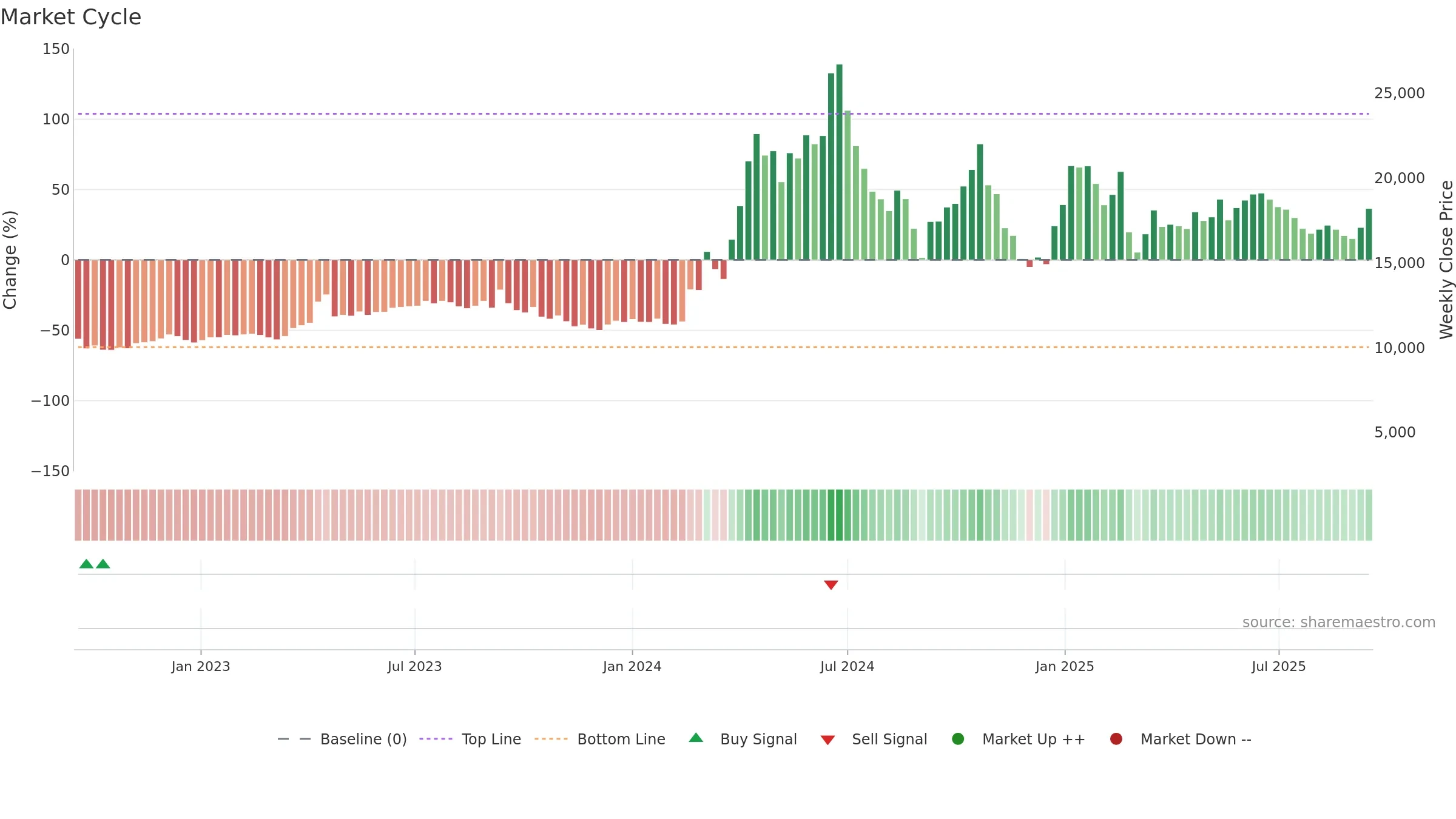Image resolution: width=1456 pixels, height=819 pixels.
Task: Toggle the Market Up ++ legend entry
Action: point(1019,739)
